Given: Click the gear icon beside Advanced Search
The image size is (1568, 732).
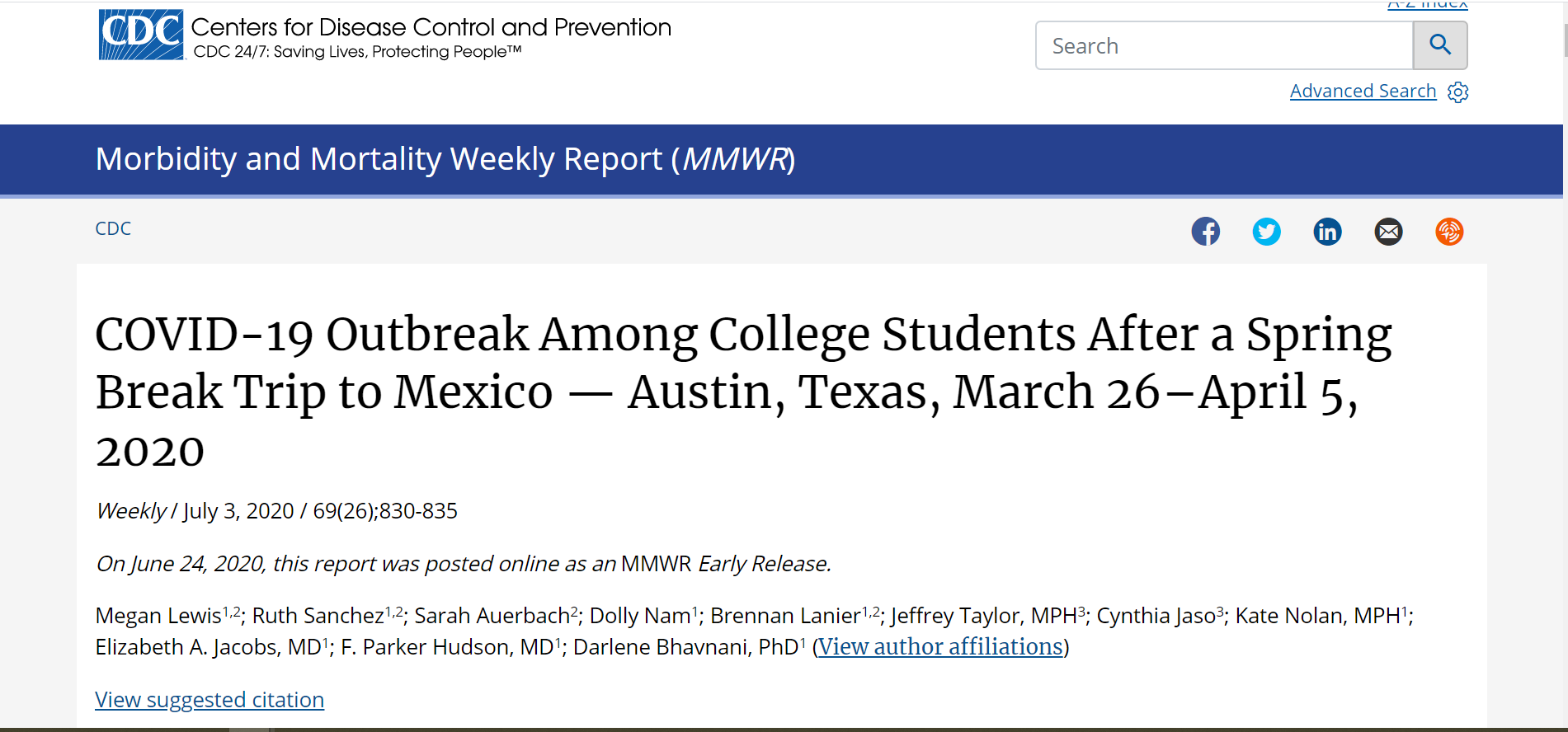Looking at the screenshot, I should (1458, 91).
